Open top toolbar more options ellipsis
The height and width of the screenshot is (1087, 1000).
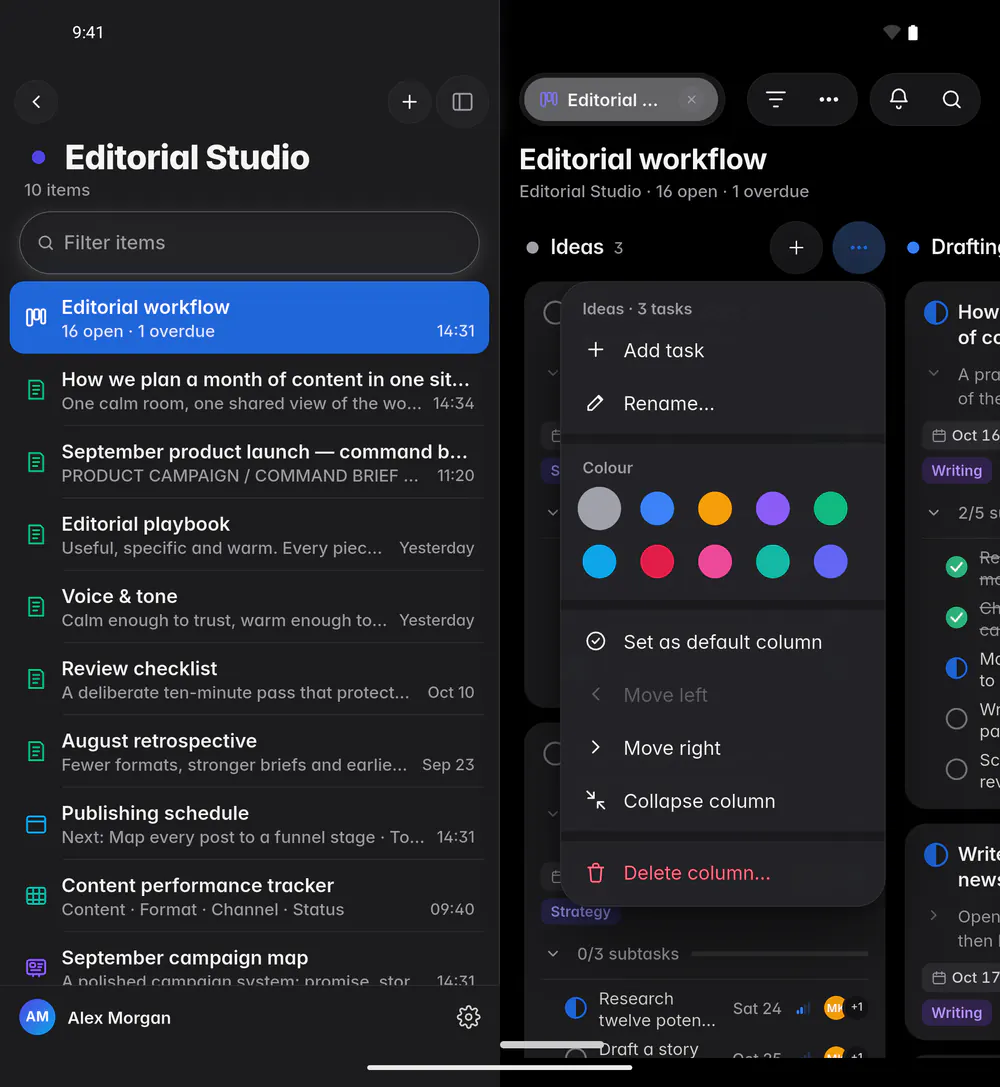pyautogui.click(x=828, y=100)
